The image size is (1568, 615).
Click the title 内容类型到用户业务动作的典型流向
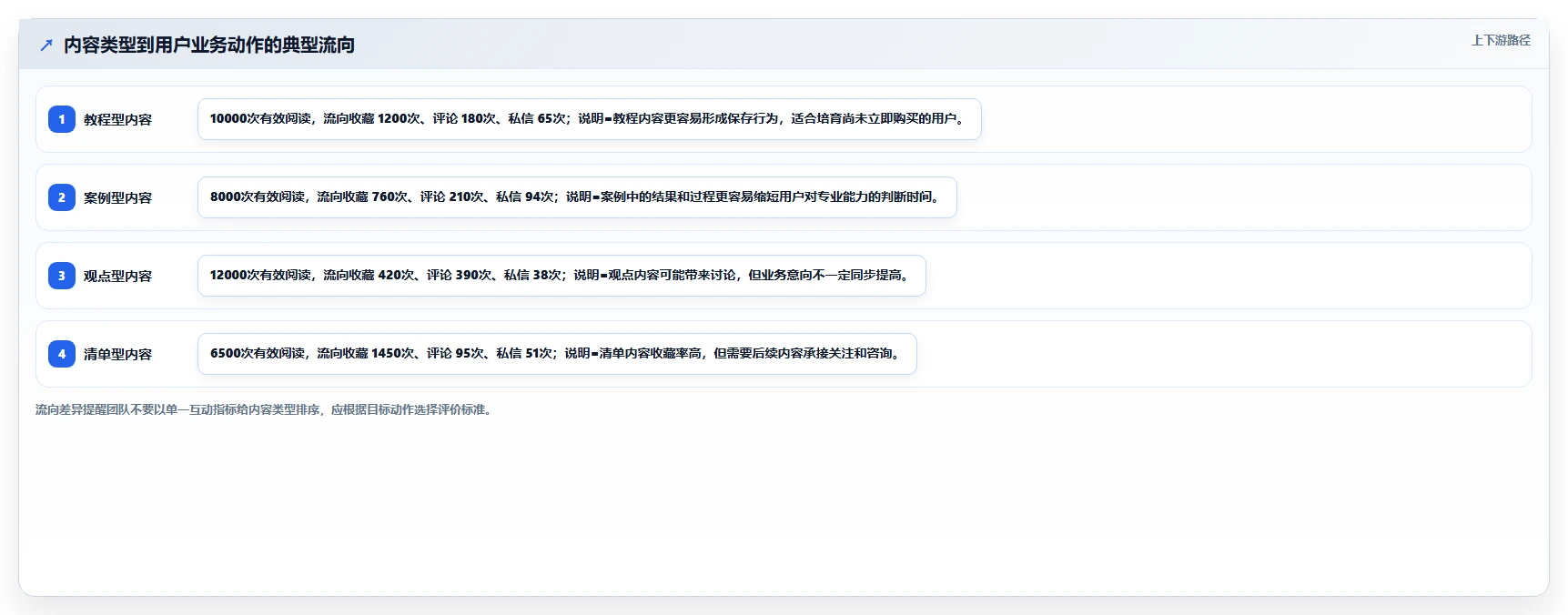[209, 45]
